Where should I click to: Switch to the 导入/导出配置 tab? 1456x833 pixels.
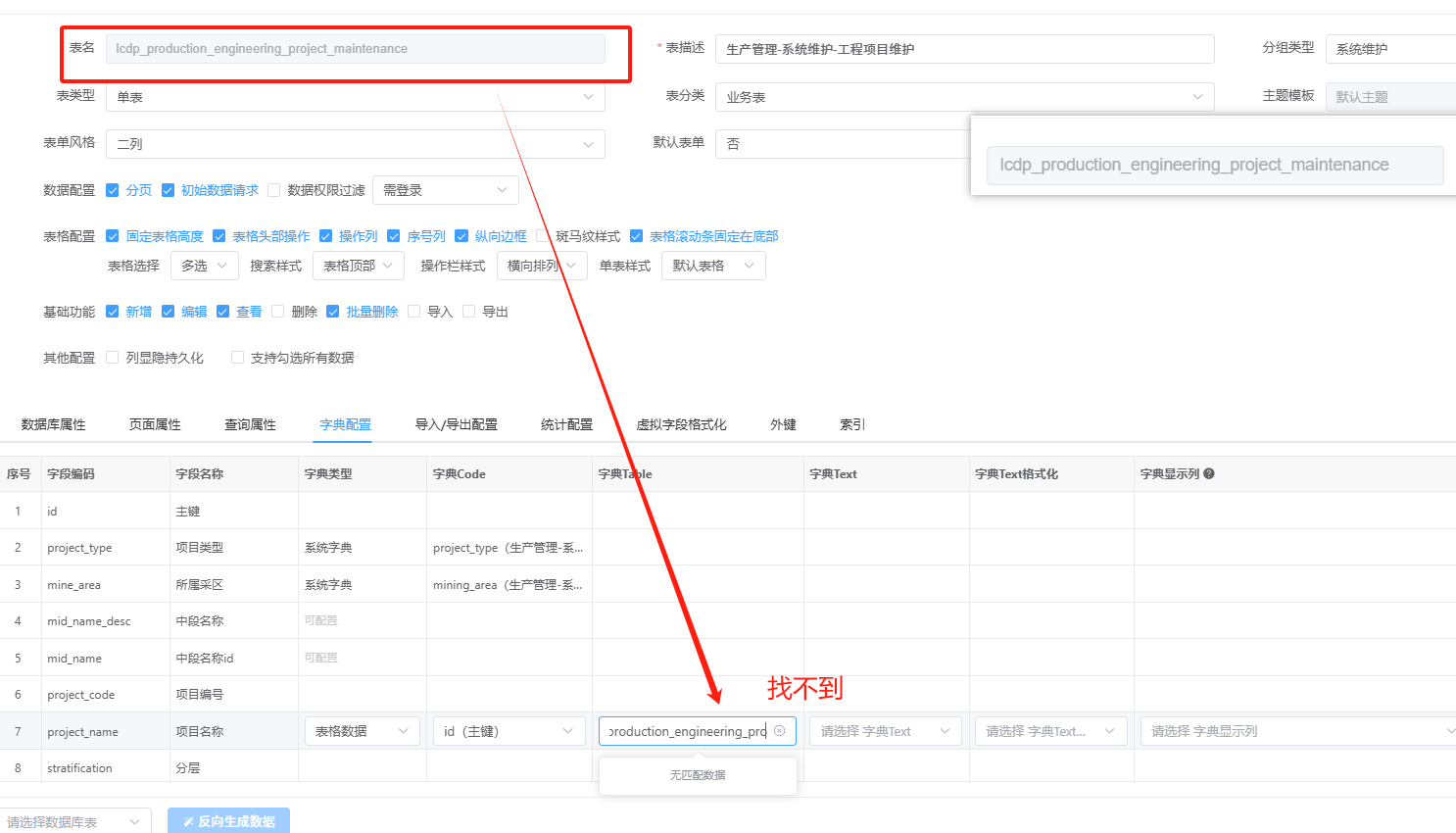point(456,424)
